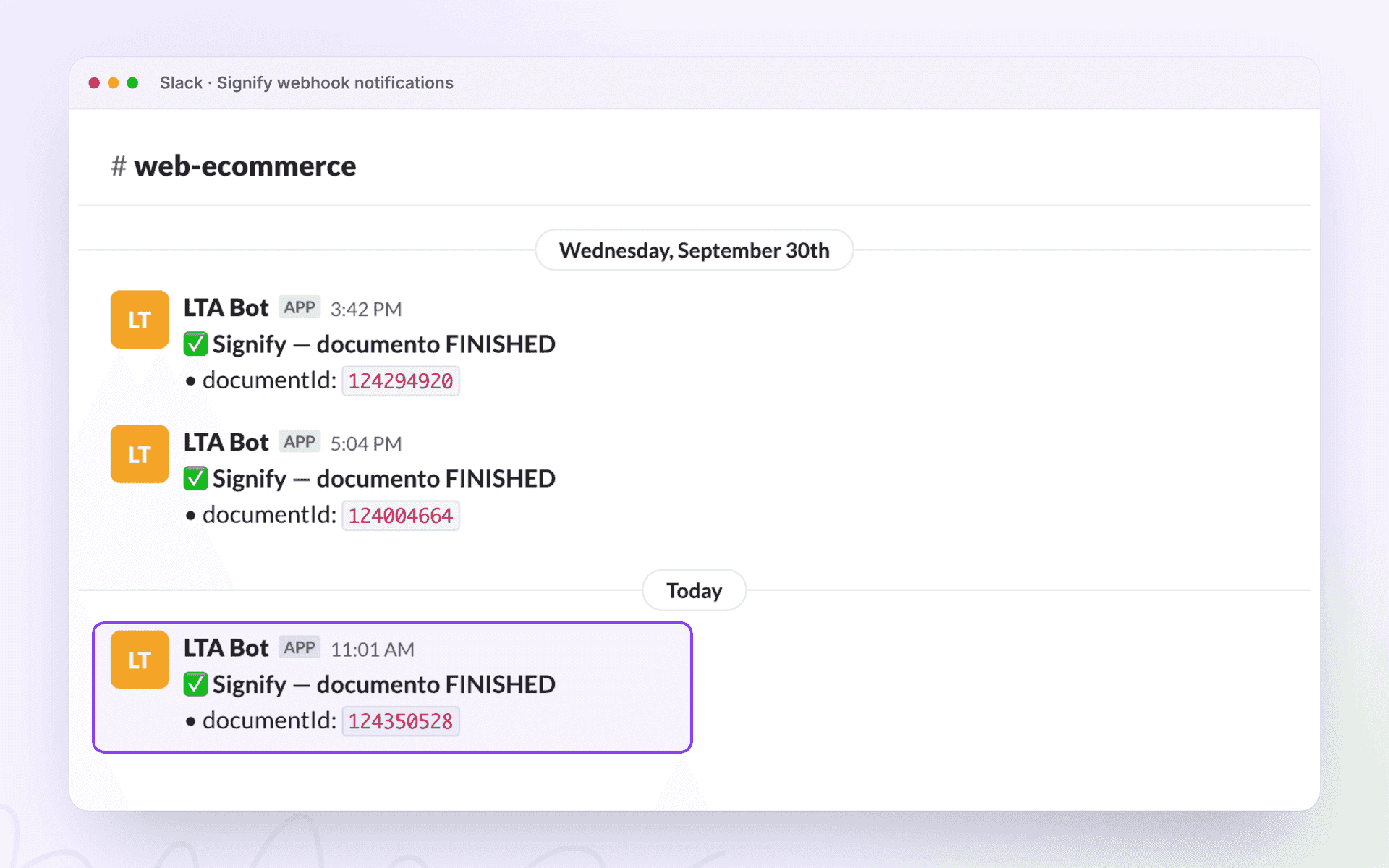This screenshot has width=1389, height=868.
Task: Click the APP badge on the 3:42 PM message
Action: [300, 307]
